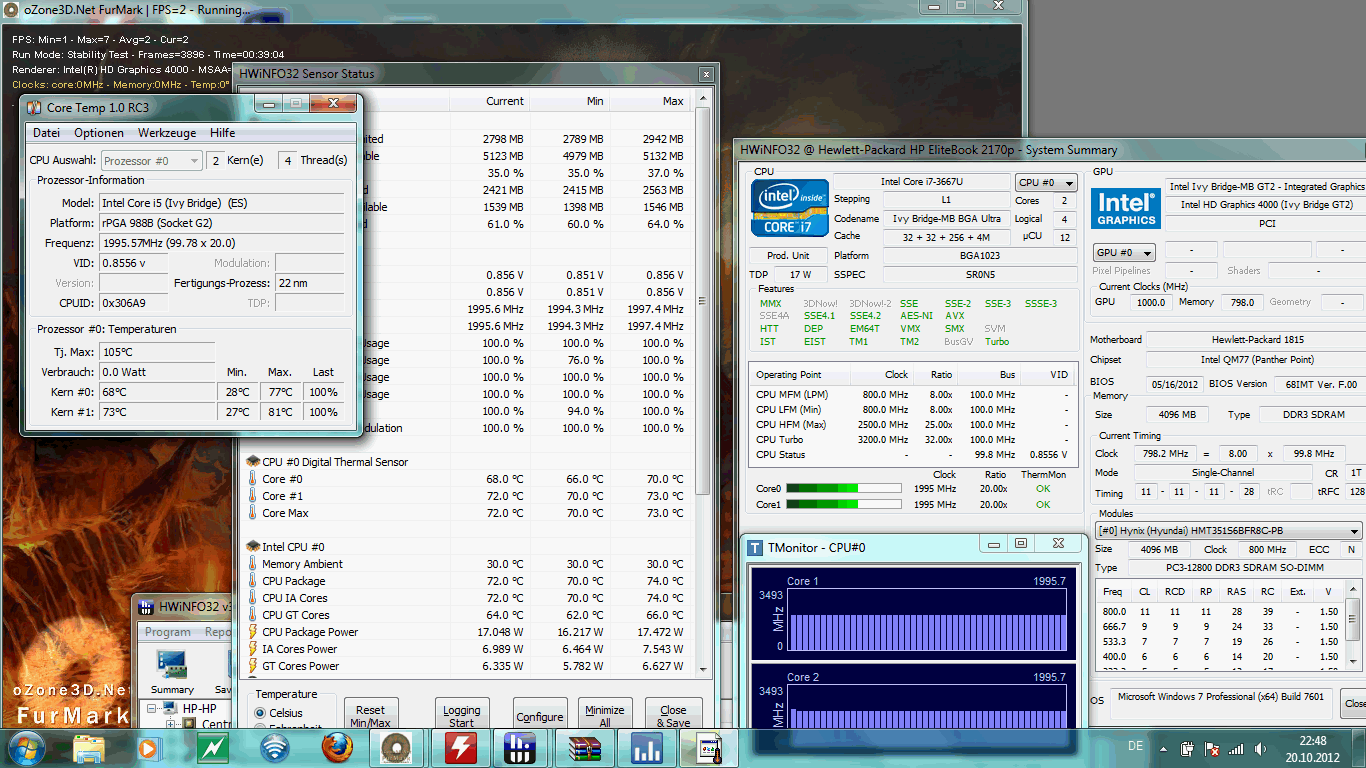Open the CPU #0 selector dropdown in System Summary
Image resolution: width=1366 pixels, height=768 pixels.
click(x=1047, y=183)
